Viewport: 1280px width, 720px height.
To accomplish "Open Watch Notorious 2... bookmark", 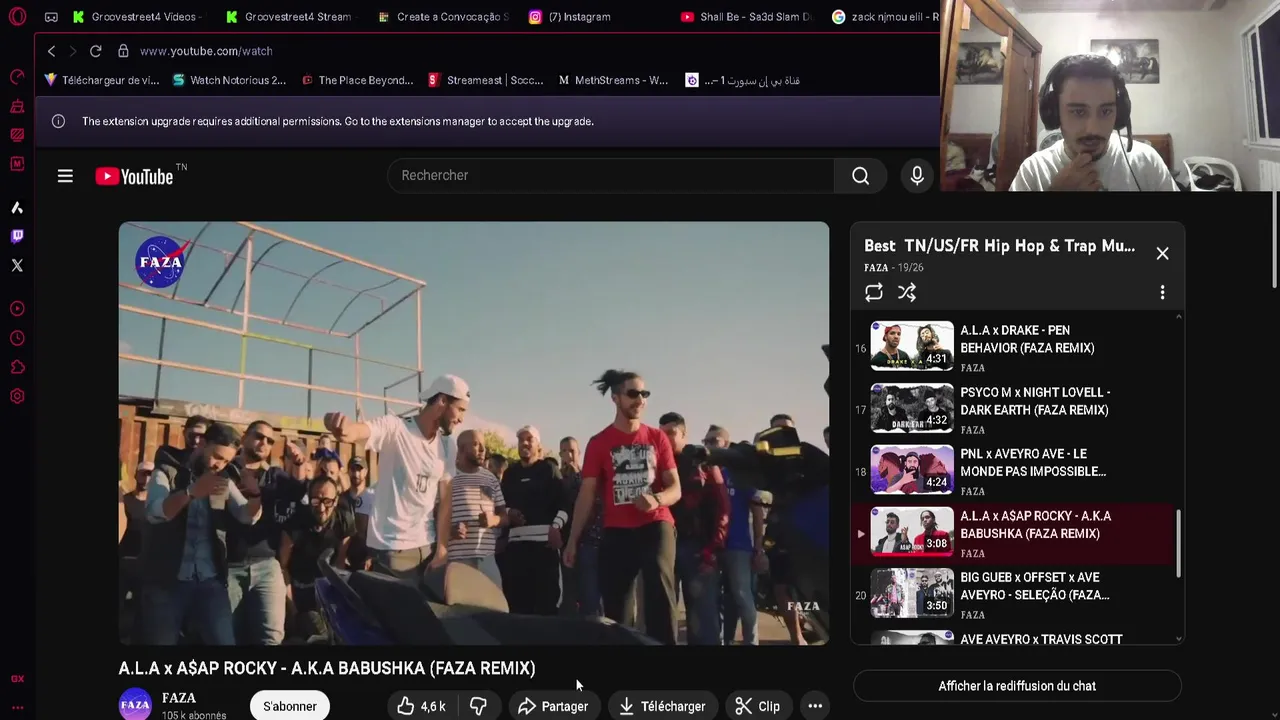I will (x=229, y=80).
